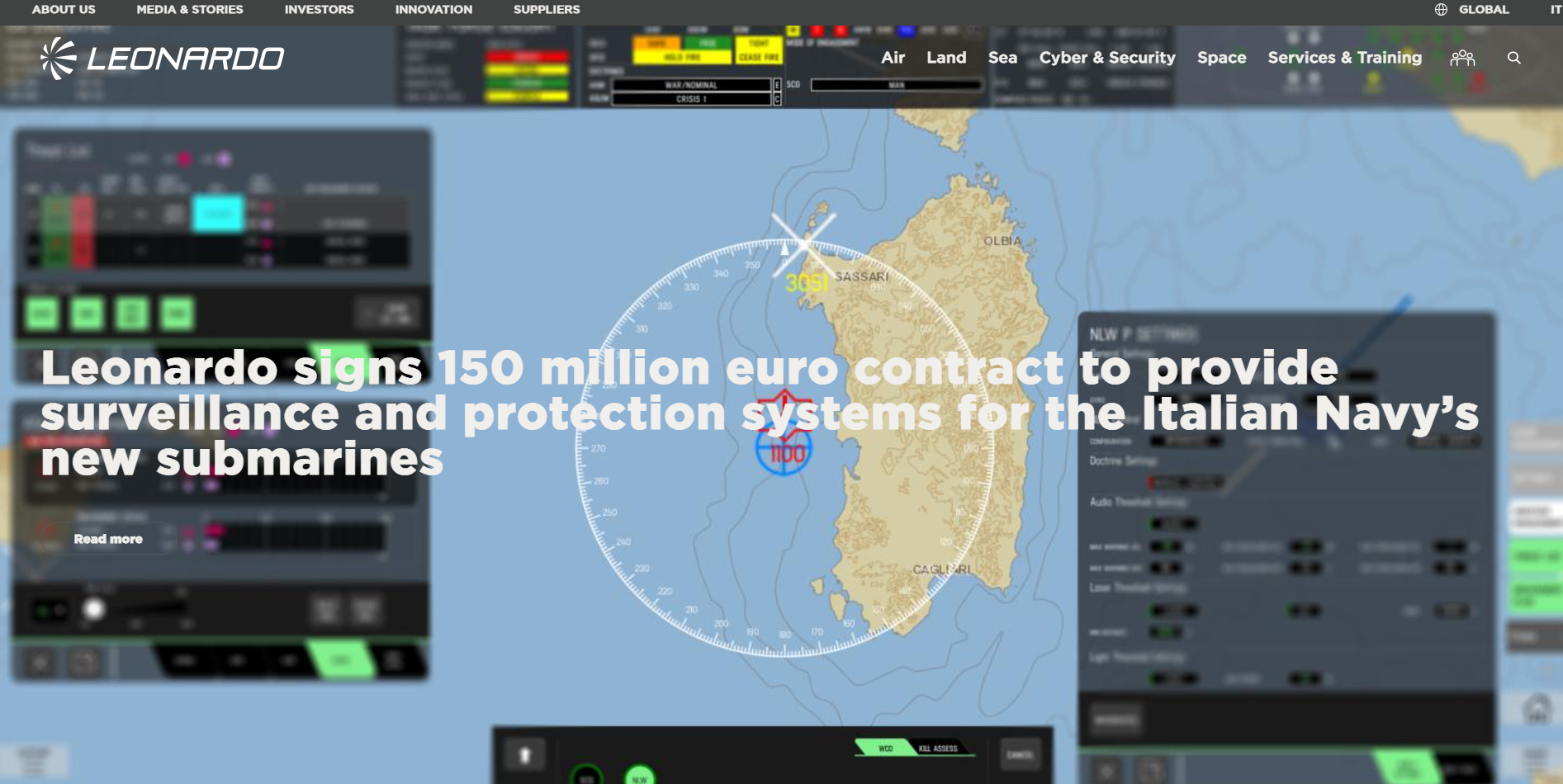Select the Air navigation item
Screen dimensions: 1563x784
point(893,58)
